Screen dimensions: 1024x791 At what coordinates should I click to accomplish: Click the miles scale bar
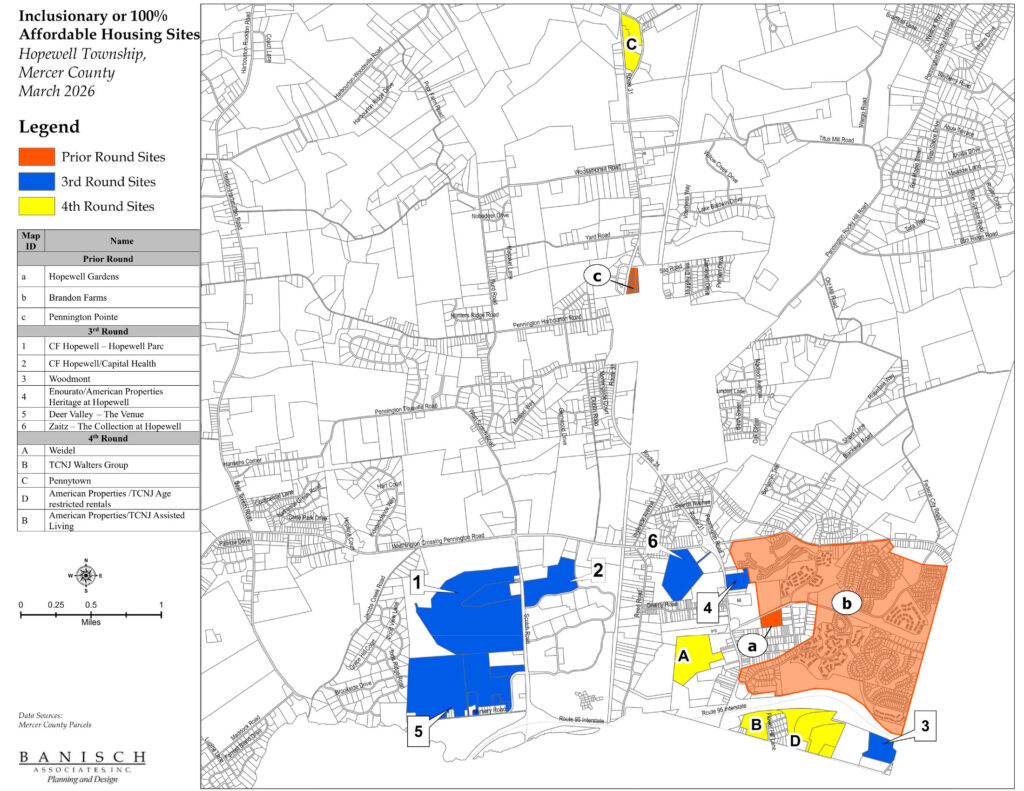click(x=90, y=611)
